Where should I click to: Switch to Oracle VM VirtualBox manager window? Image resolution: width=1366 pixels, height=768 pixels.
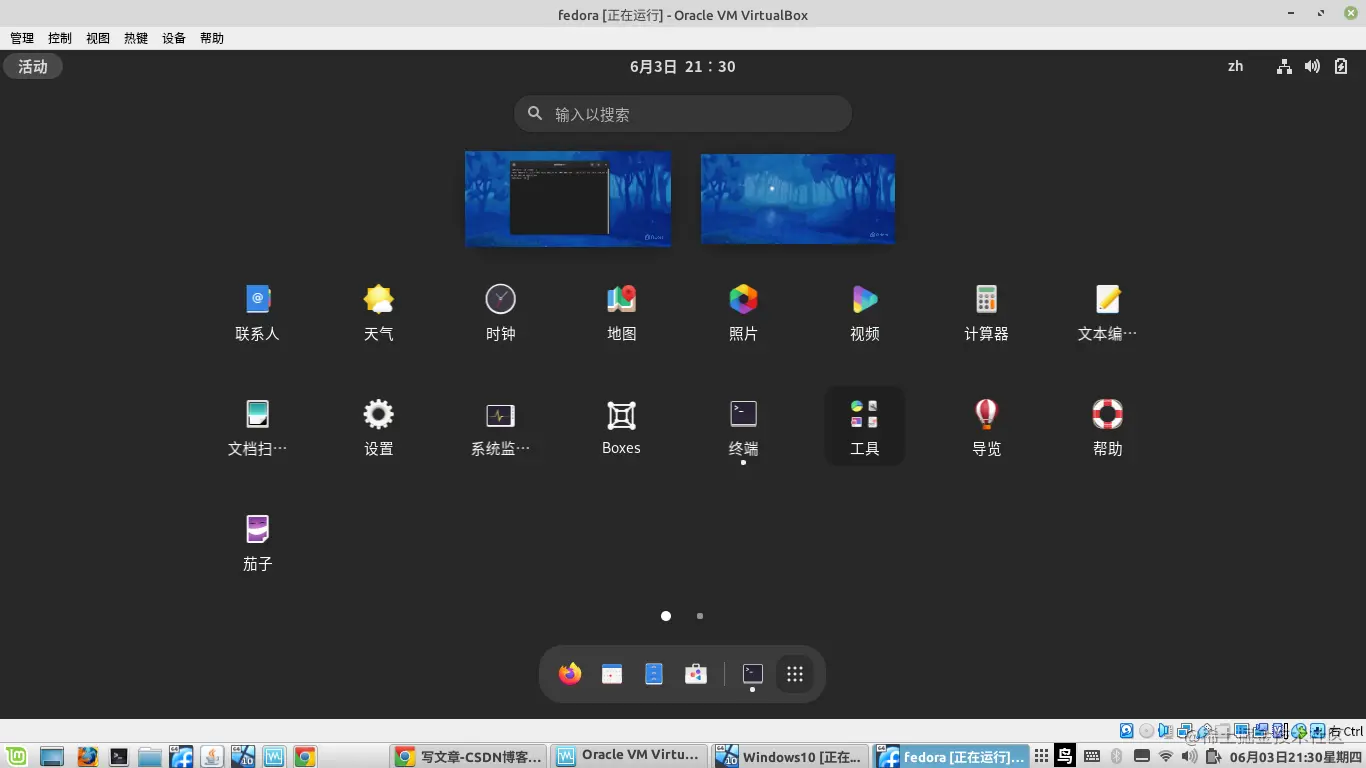coord(630,756)
